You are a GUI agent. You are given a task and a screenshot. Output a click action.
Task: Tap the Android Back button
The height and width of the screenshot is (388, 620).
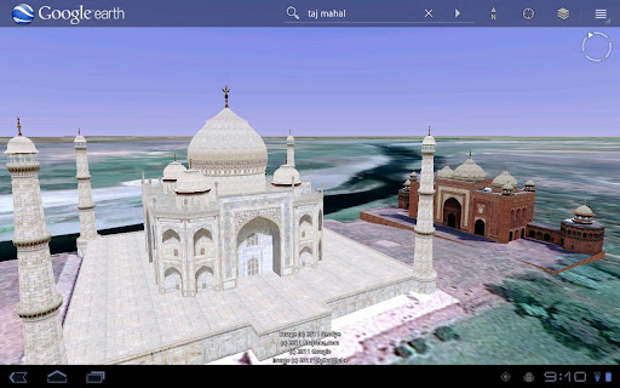pyautogui.click(x=18, y=377)
